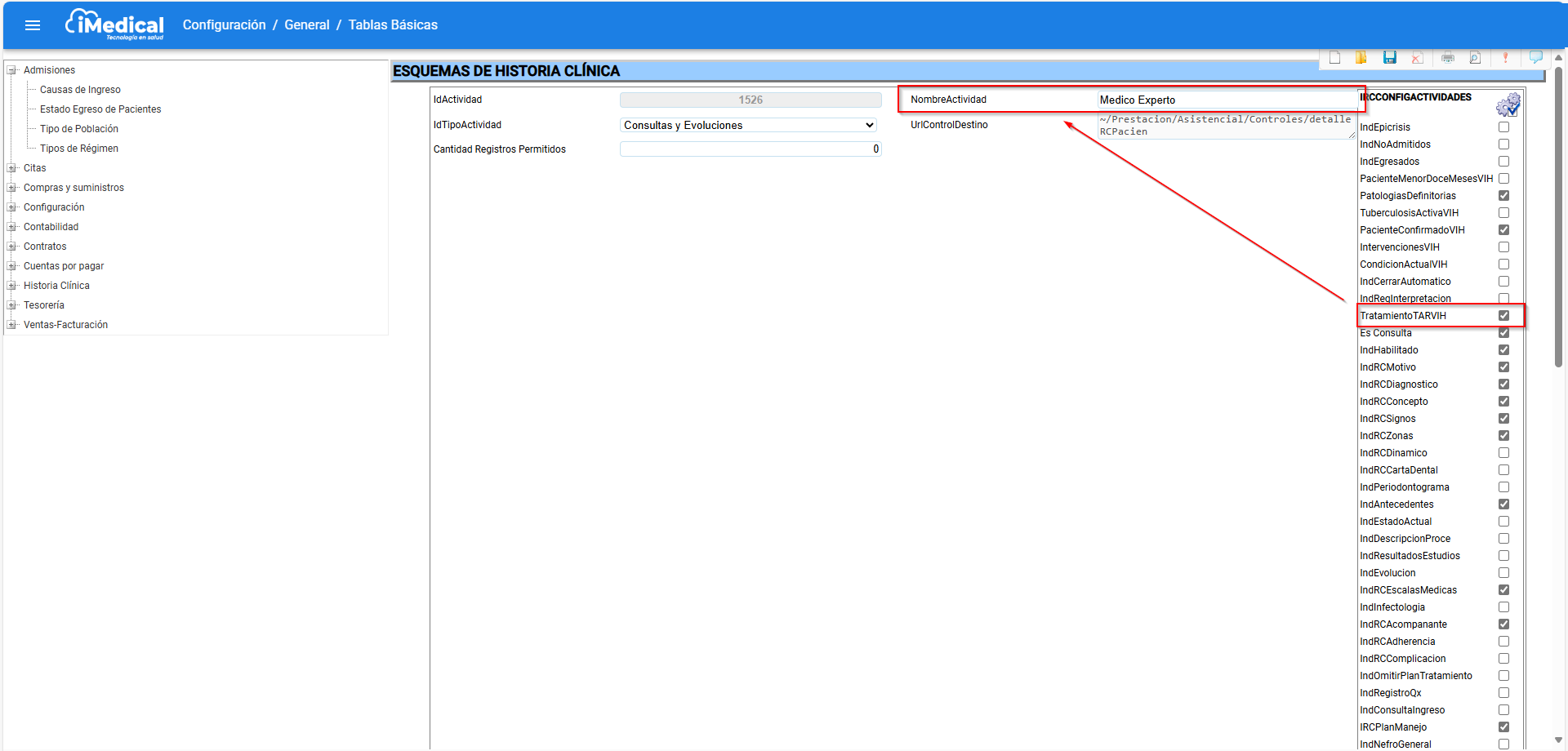Uncheck the TratamientoTARVIH checkbox
This screenshot has width=1568, height=751.
tap(1503, 316)
